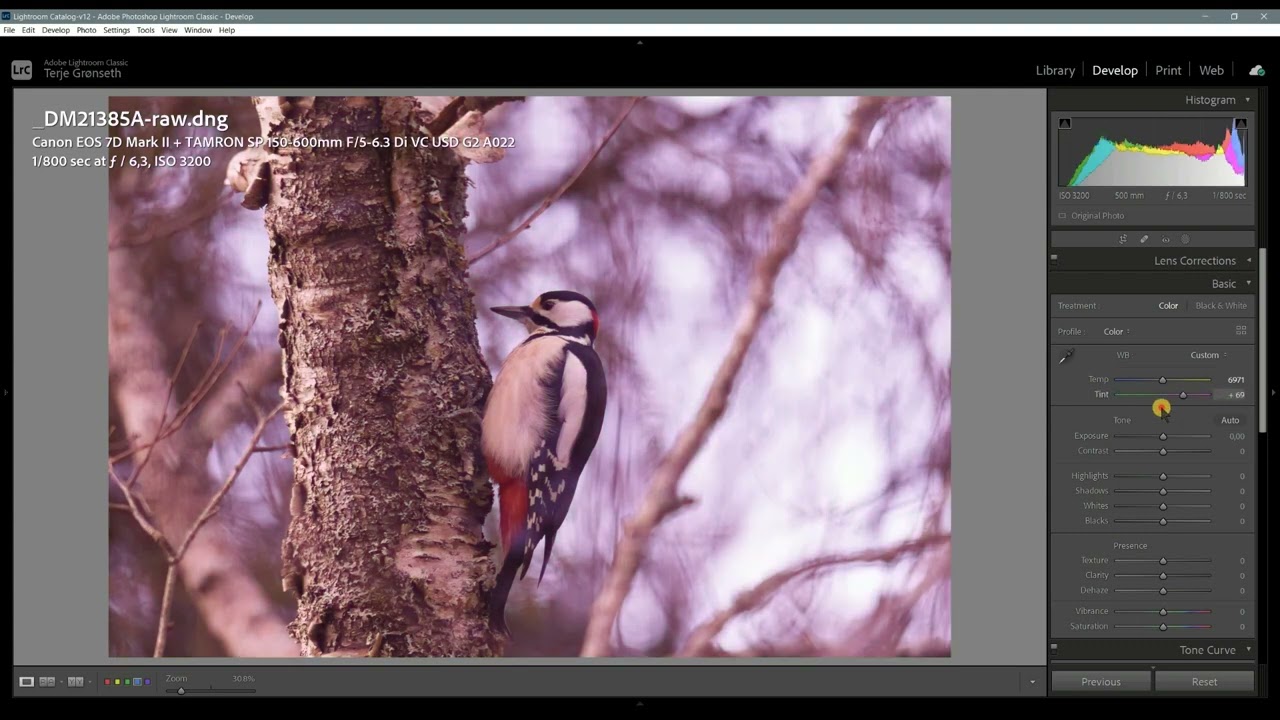This screenshot has width=1280, height=720.
Task: Switch to the Print module
Action: point(1168,70)
